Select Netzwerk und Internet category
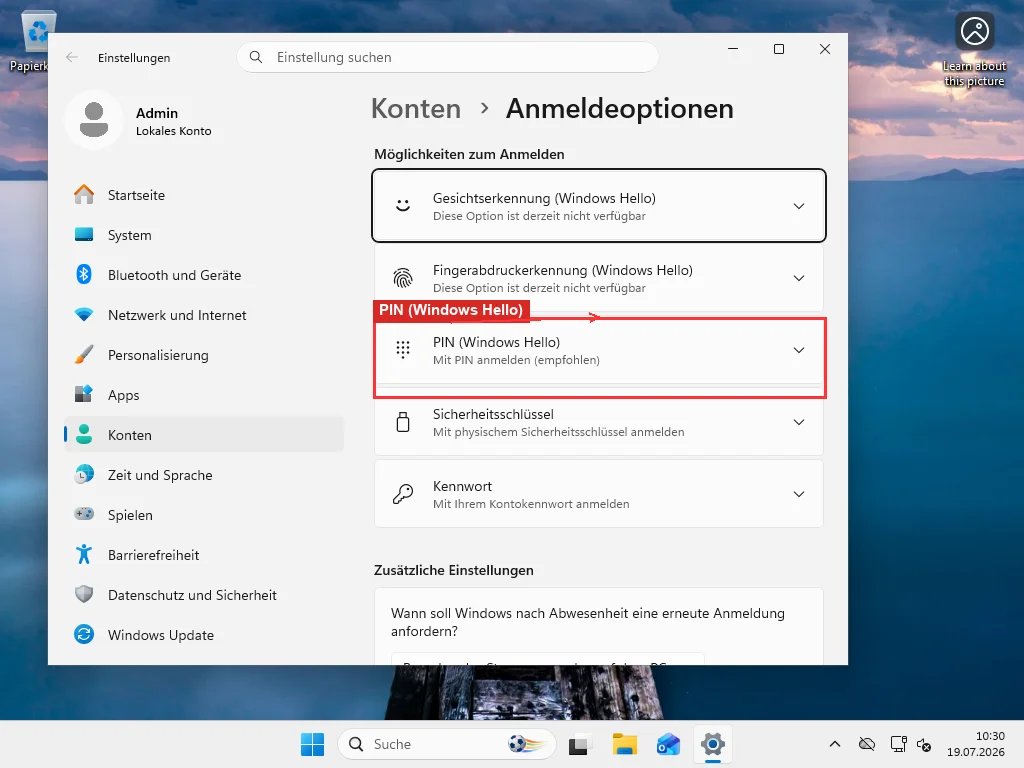The image size is (1024, 768). (204, 315)
